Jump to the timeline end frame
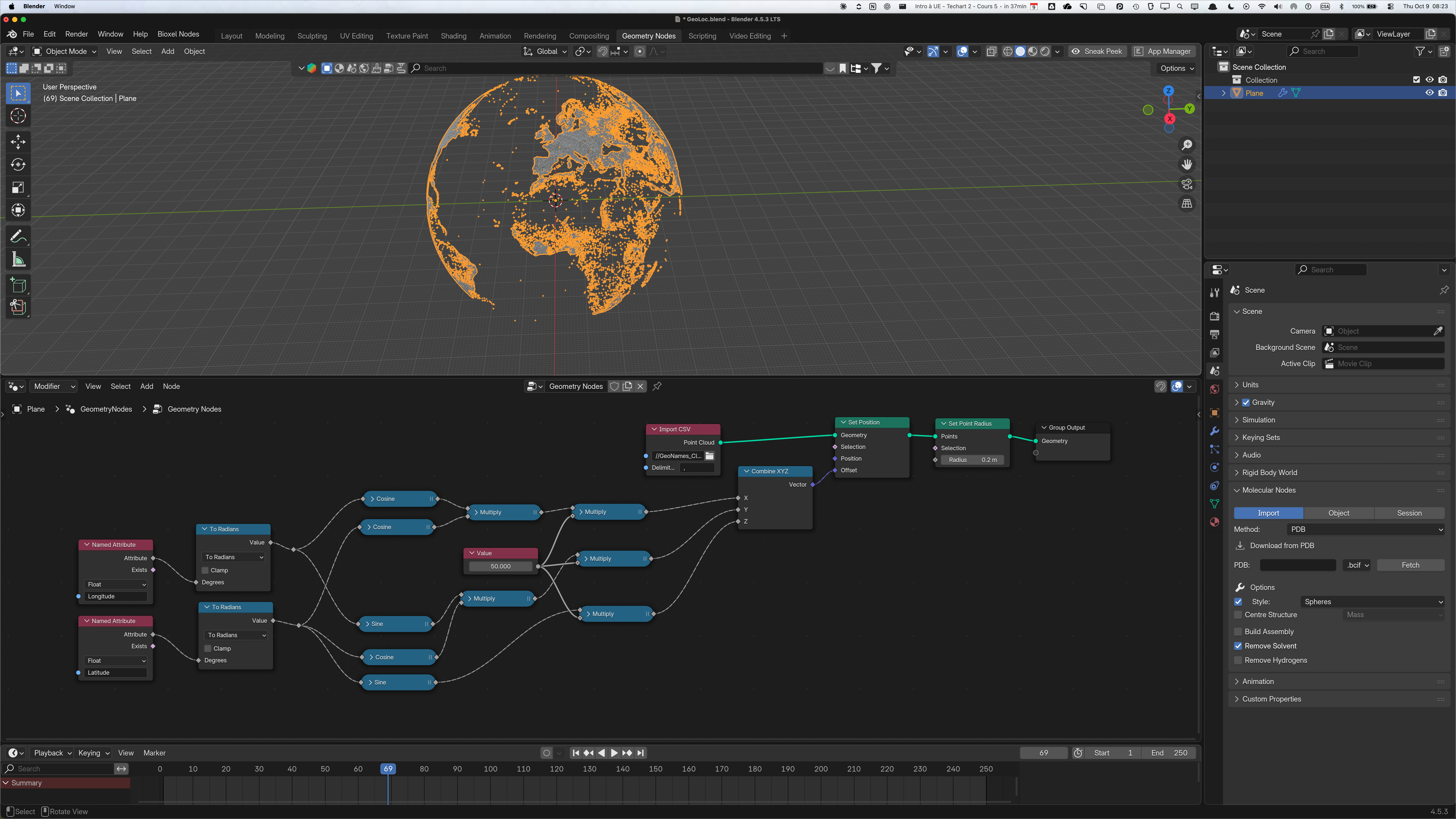This screenshot has height=819, width=1456. 640,753
